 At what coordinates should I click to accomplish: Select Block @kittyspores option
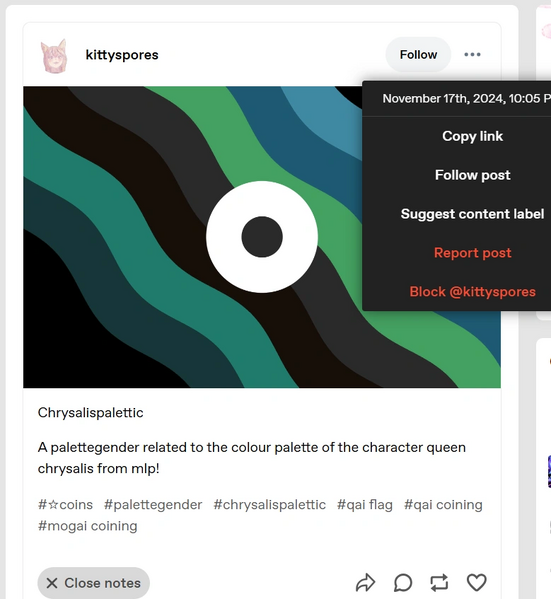(x=472, y=292)
